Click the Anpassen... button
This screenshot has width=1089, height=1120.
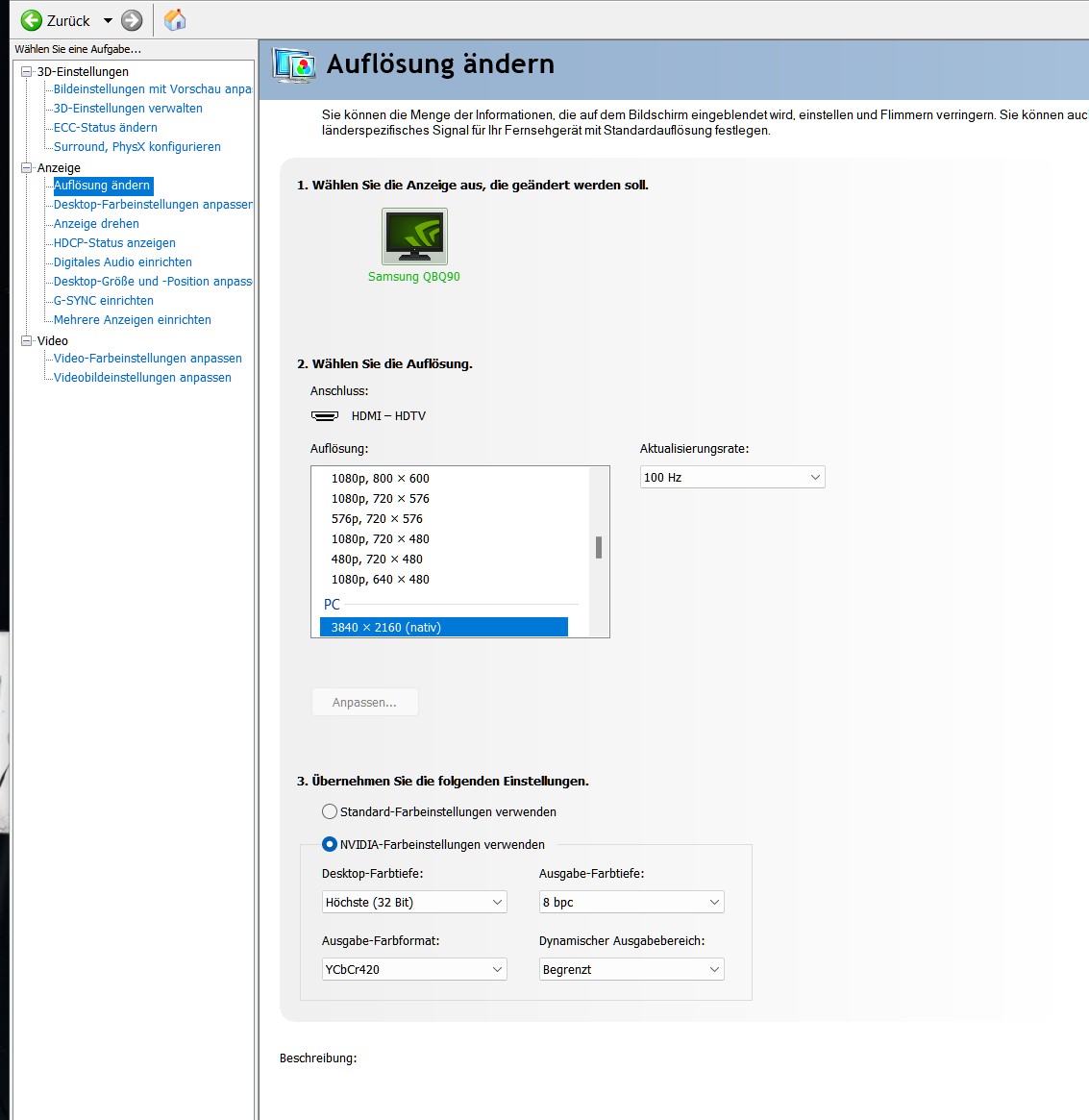364,703
